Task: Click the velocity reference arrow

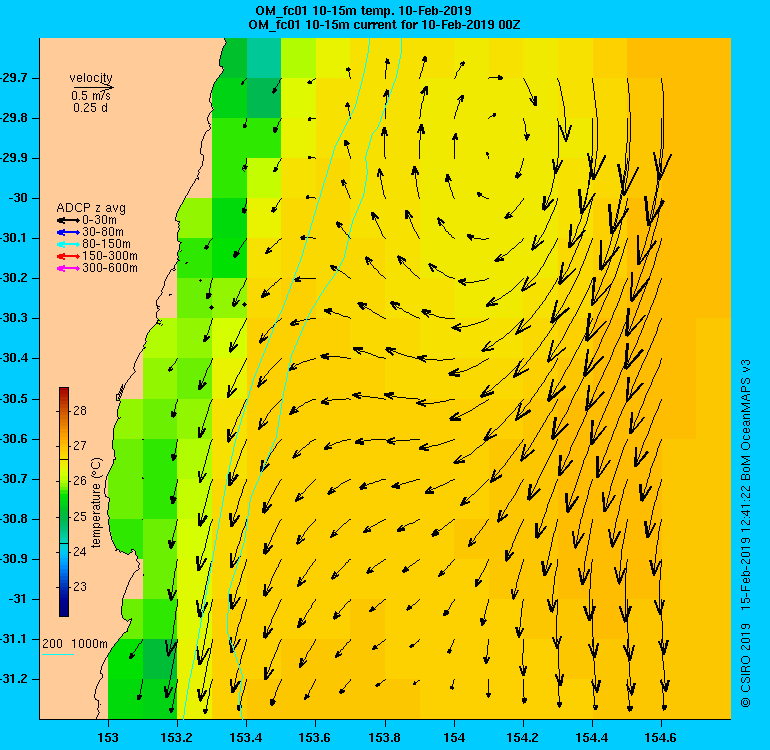Action: [x=93, y=87]
